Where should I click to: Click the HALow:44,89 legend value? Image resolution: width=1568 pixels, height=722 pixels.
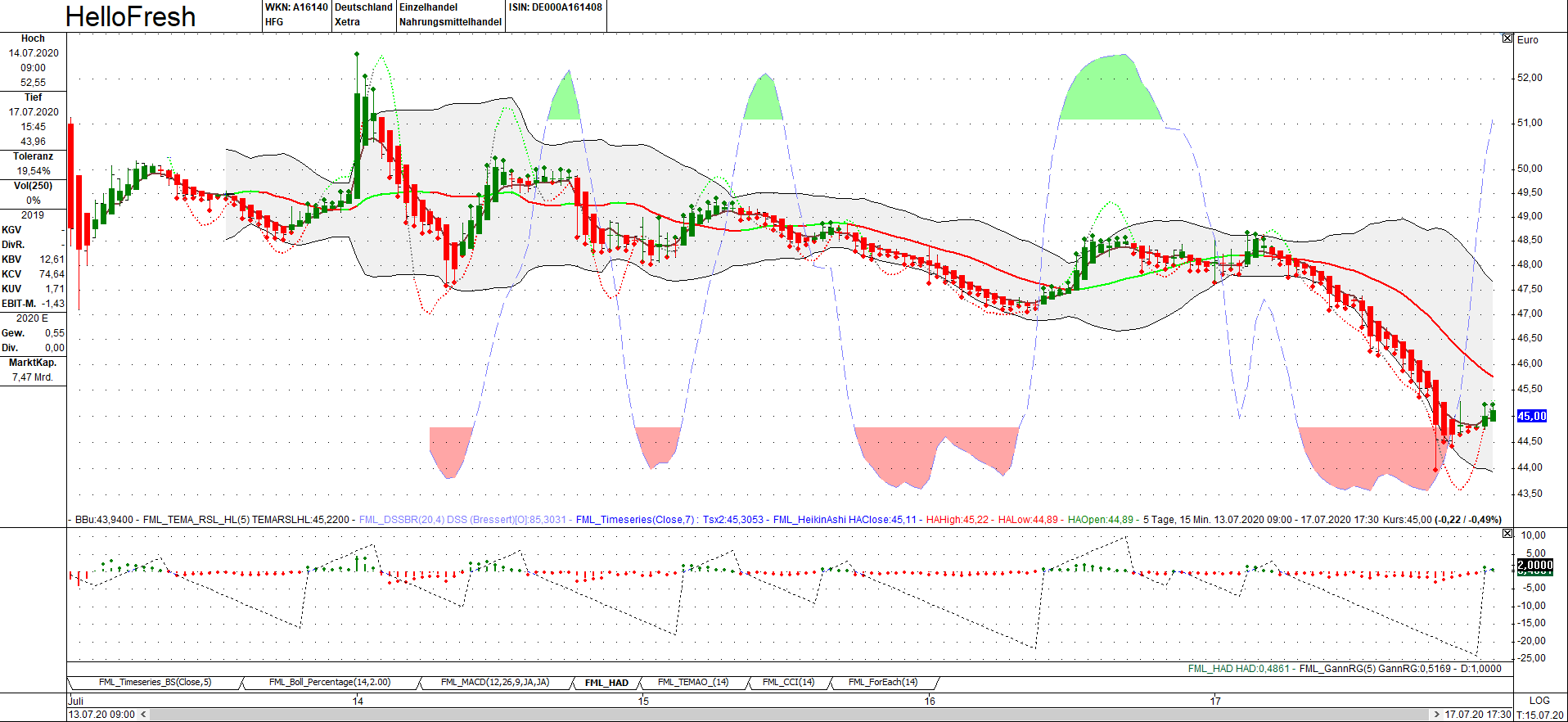coord(1028,520)
